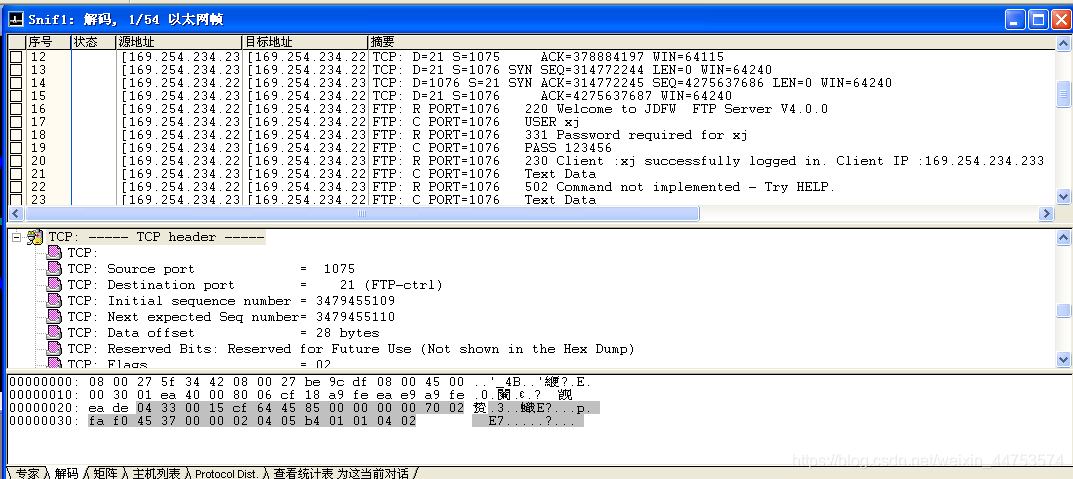Screen dimensions: 1073x479
Task: Select frame 13 SYN SEQ=314772244 summary
Action: [572, 70]
